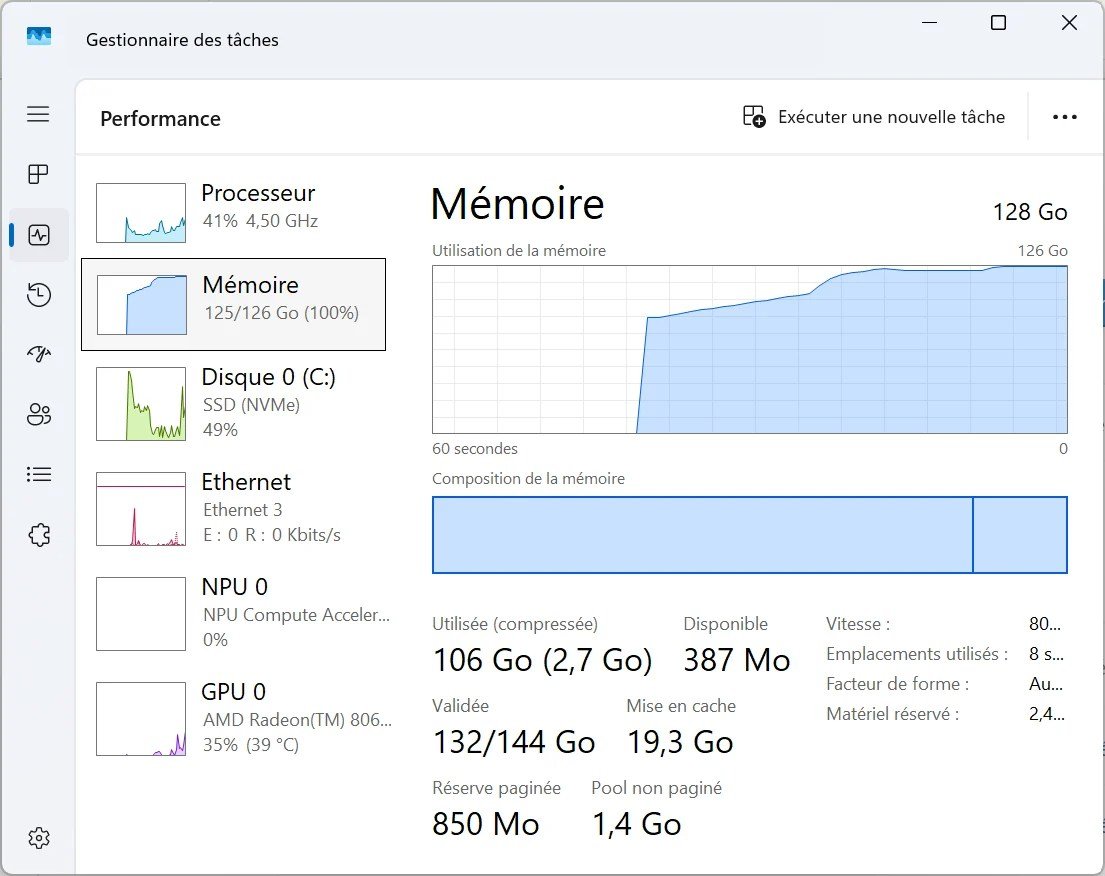Click the Ethernet mini graph thumbnail
Image resolution: width=1105 pixels, height=876 pixels.
(141, 509)
